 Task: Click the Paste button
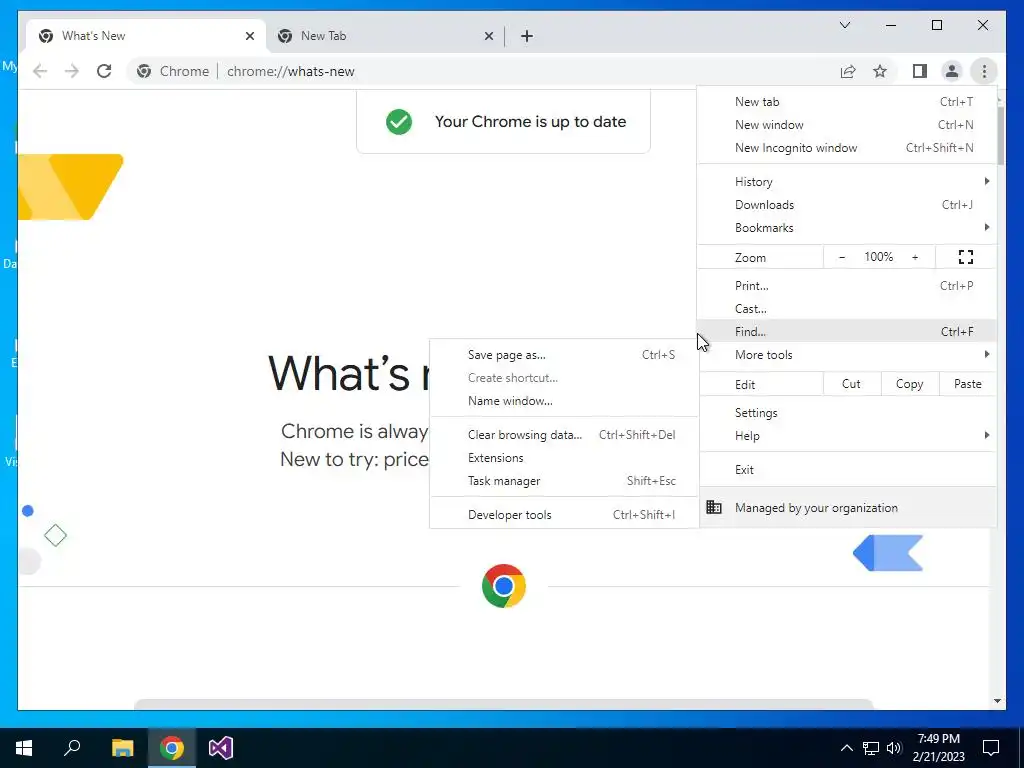968,384
